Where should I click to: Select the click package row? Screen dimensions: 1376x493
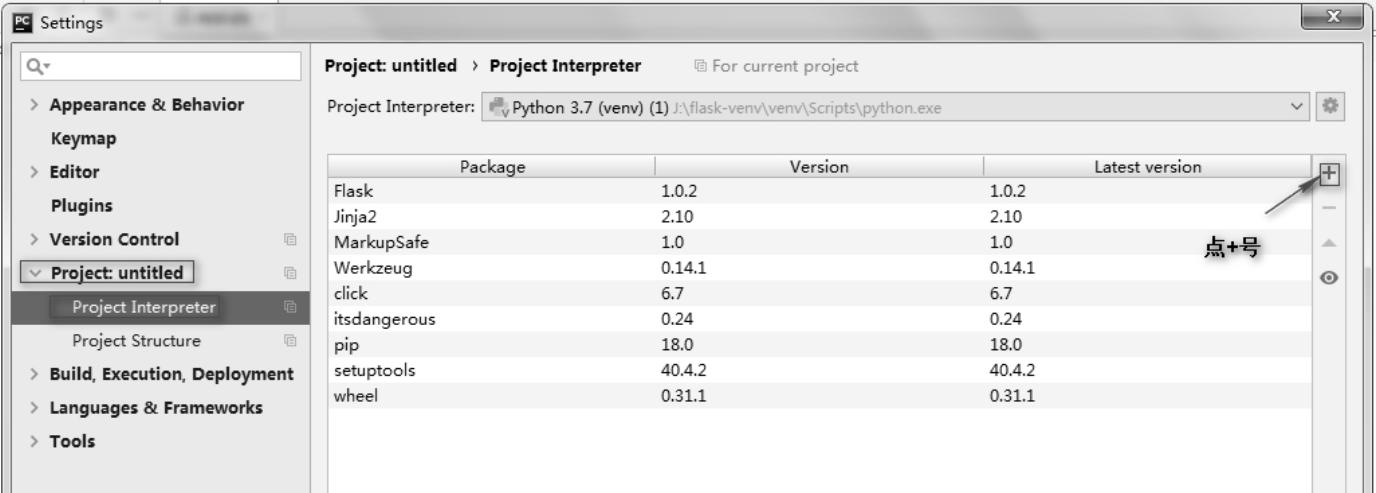coord(820,293)
